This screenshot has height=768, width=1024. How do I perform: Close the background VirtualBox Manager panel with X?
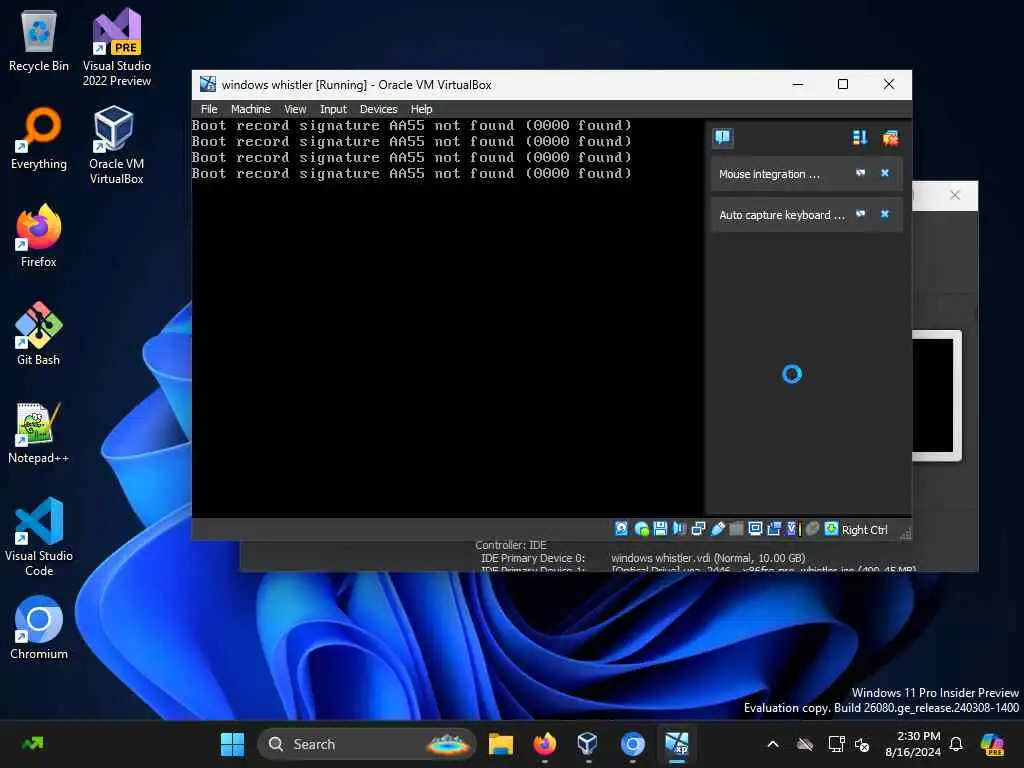[955, 195]
